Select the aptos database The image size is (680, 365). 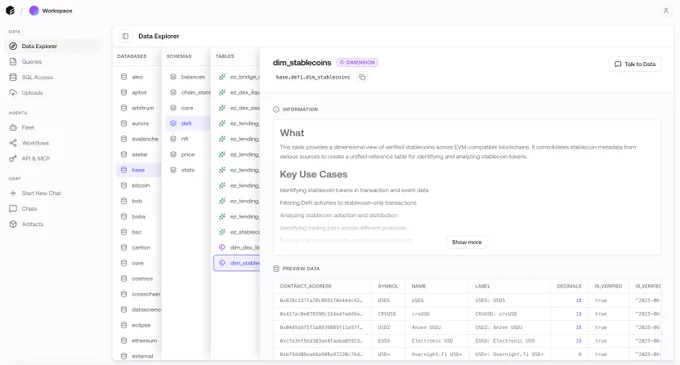point(138,92)
